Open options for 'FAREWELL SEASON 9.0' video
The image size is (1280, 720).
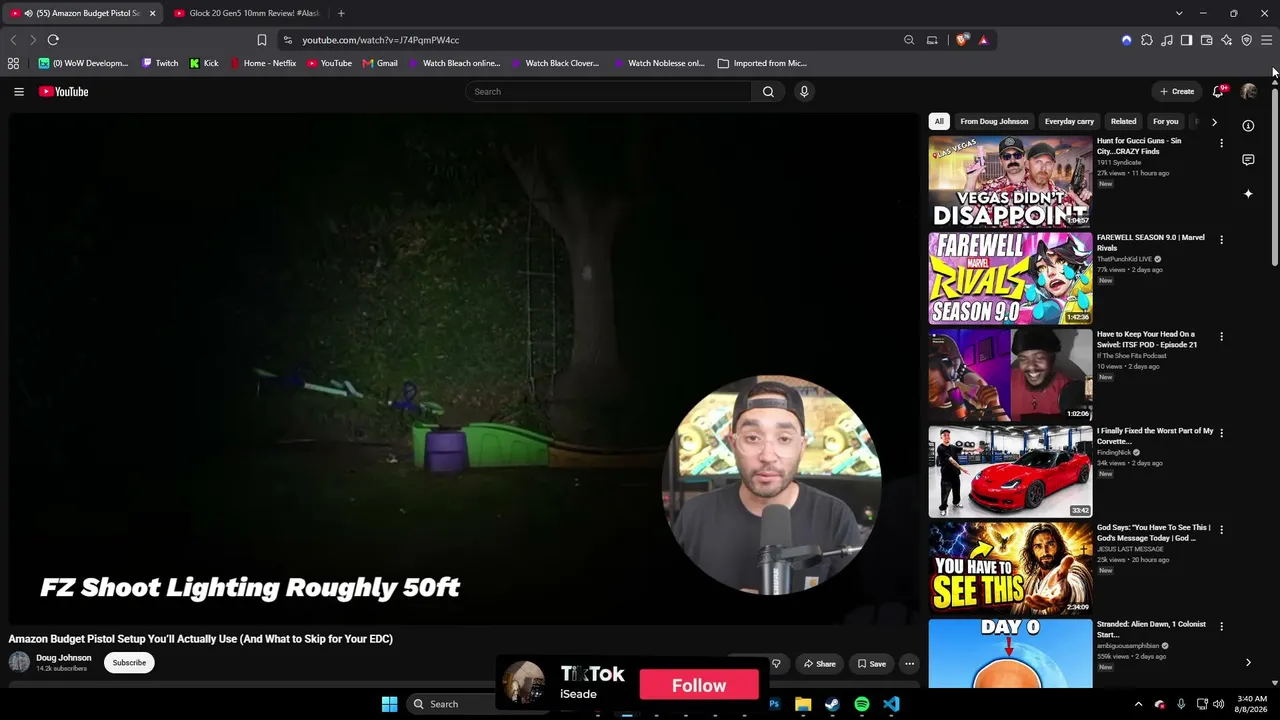[1221, 240]
